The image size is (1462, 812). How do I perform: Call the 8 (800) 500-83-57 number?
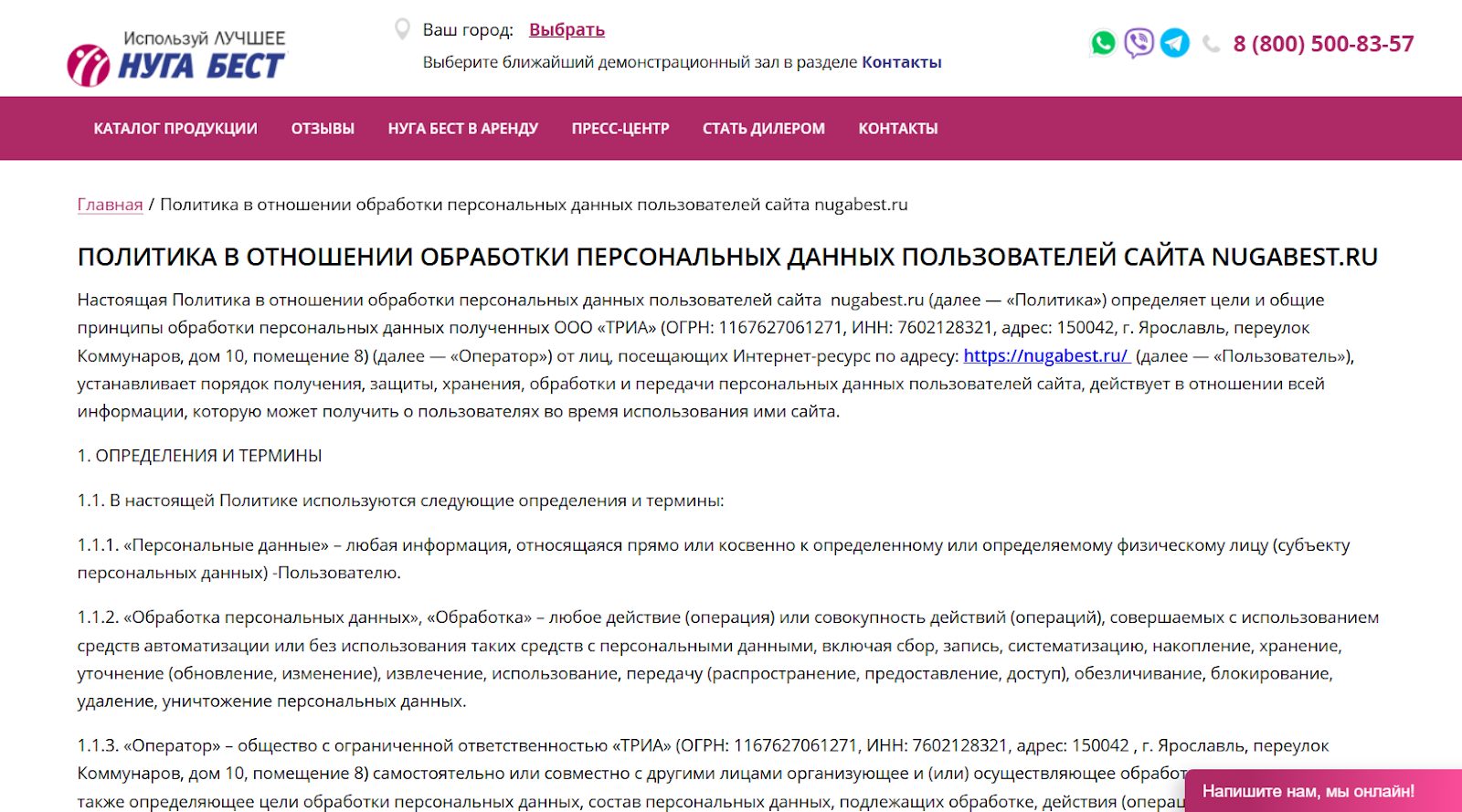pyautogui.click(x=1323, y=44)
